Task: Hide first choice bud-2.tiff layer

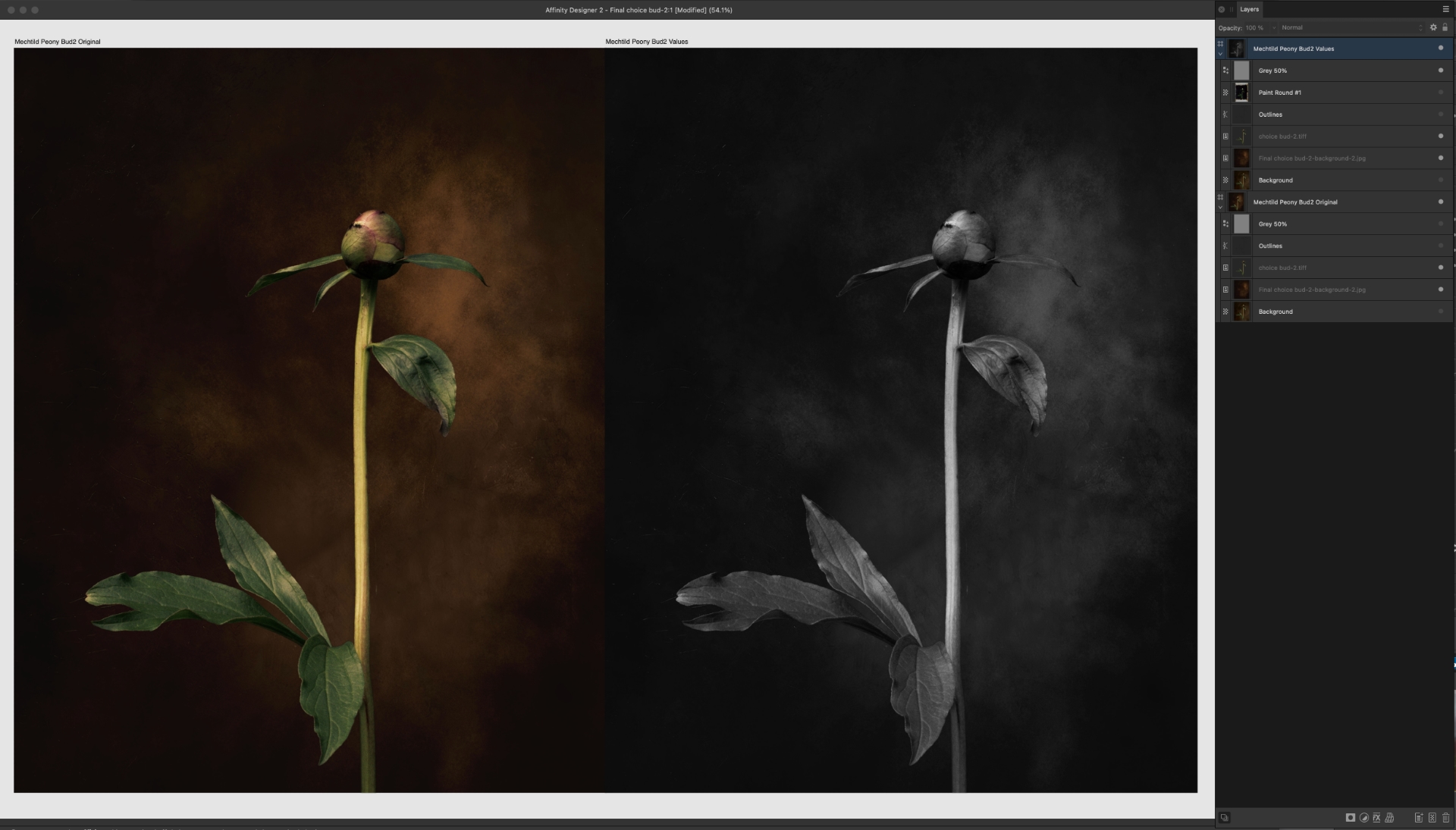Action: pyautogui.click(x=1441, y=136)
